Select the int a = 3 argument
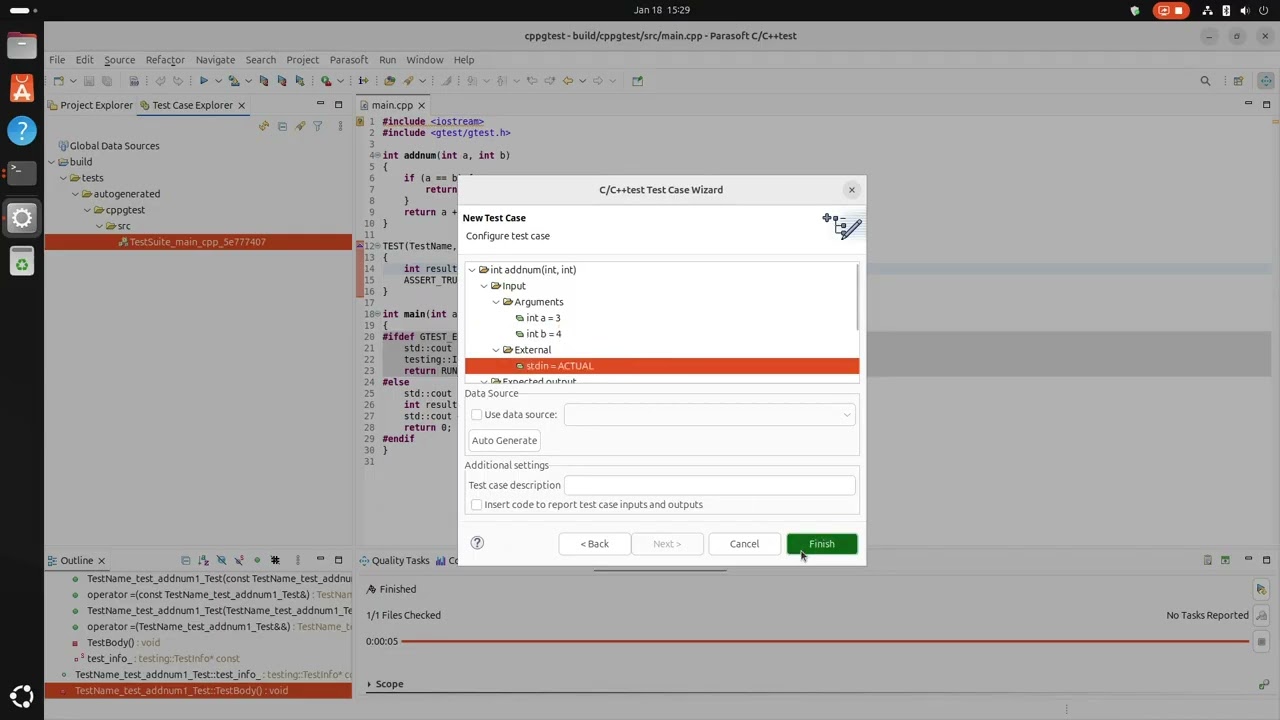Screen dimensions: 1280x720 click(x=543, y=318)
